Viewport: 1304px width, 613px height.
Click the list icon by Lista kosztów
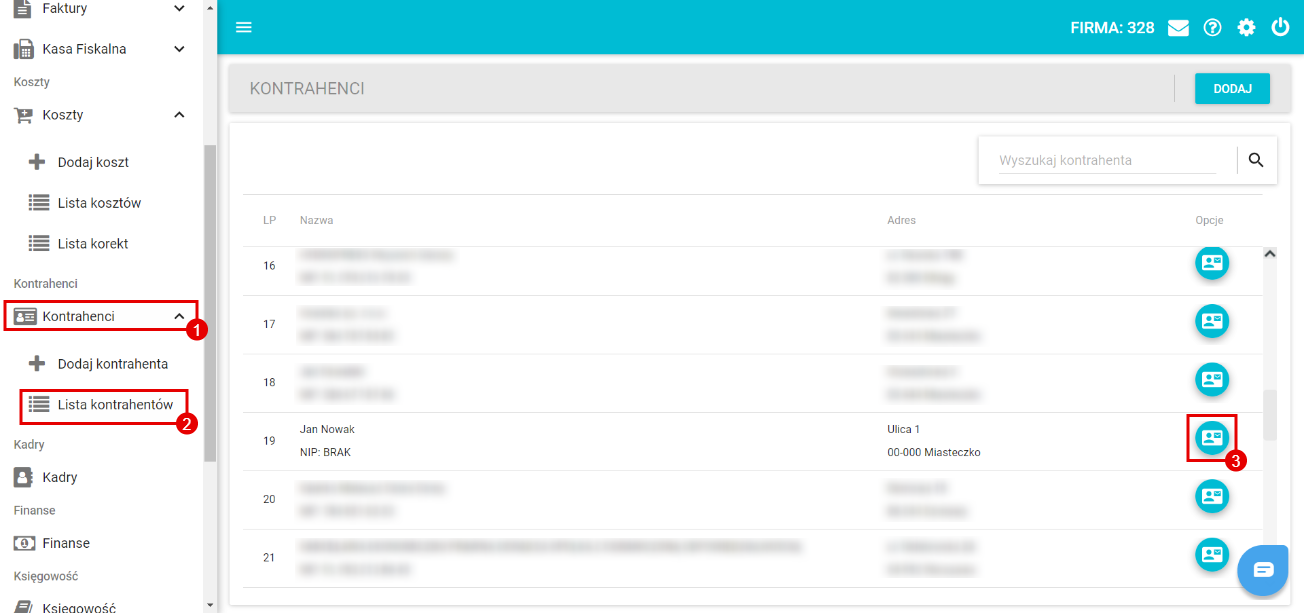[38, 203]
